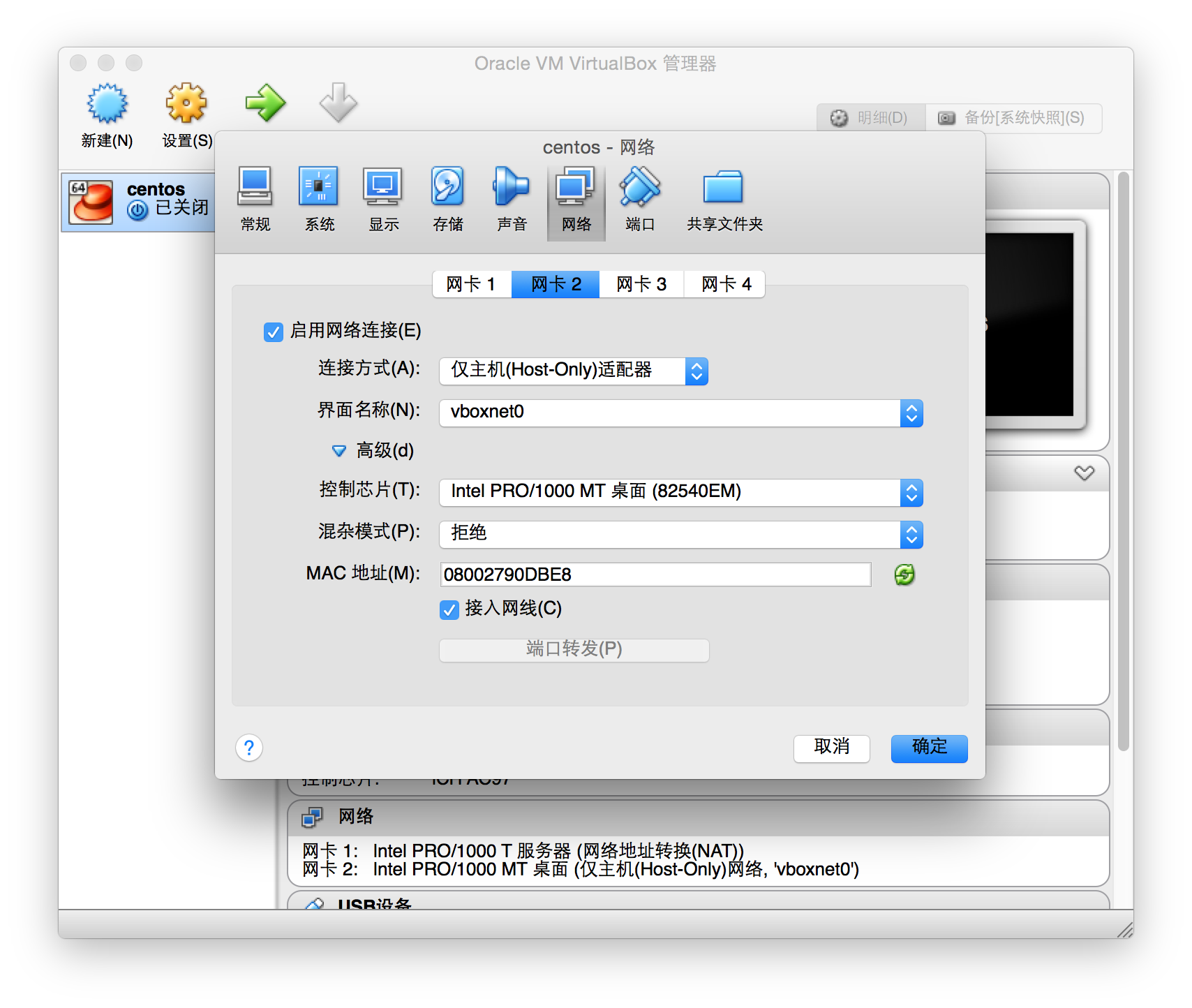Open the General (常规) settings section
The height and width of the screenshot is (1008, 1192).
tap(255, 200)
